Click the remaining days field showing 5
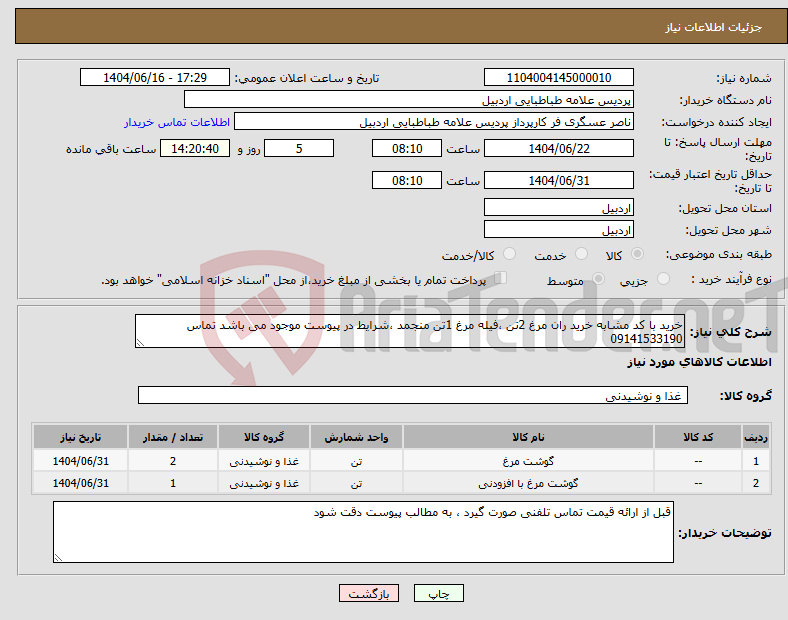The width and height of the screenshot is (788, 620). 299,148
